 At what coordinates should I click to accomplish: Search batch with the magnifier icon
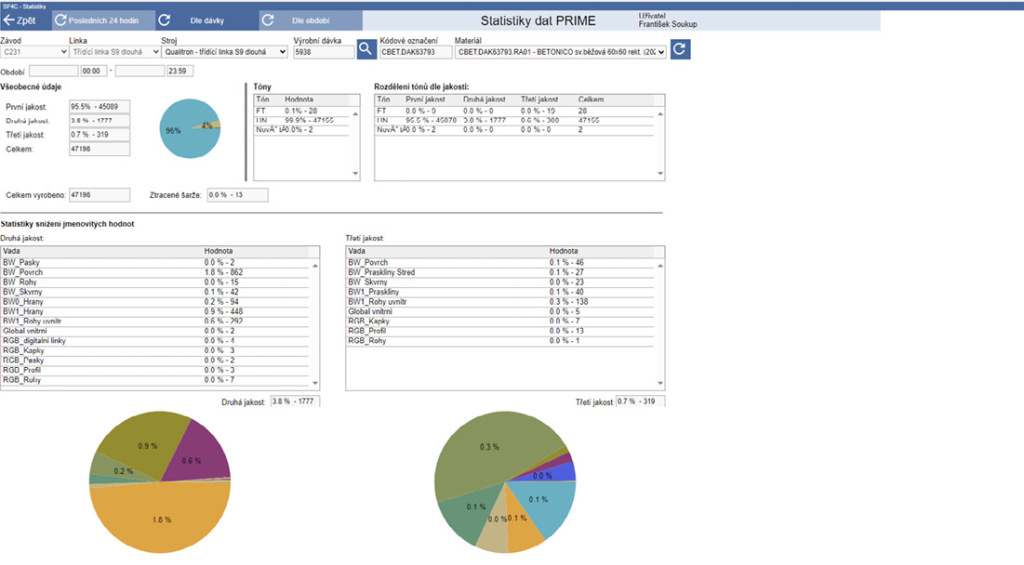coord(366,50)
